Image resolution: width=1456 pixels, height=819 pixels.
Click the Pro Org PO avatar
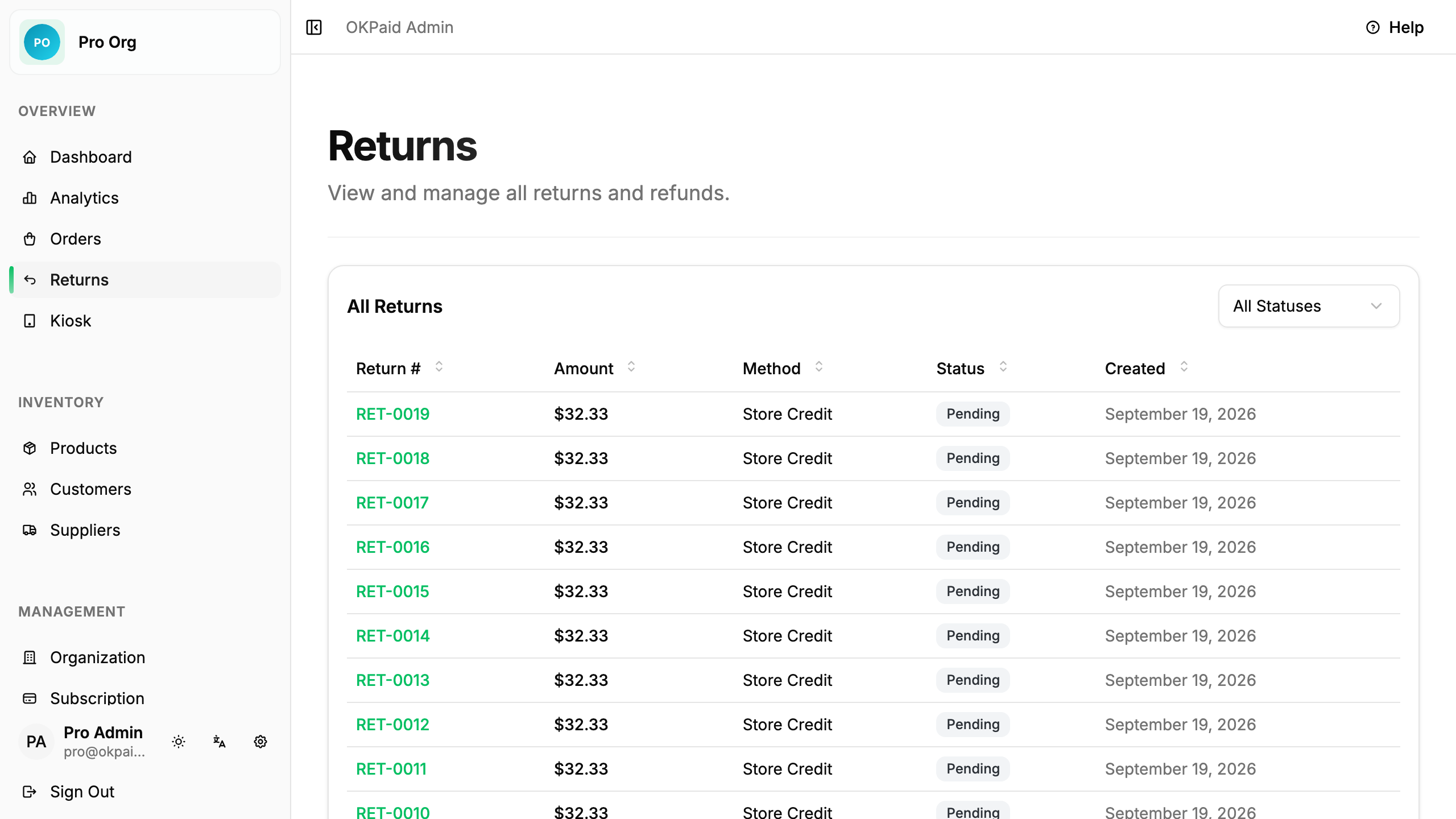tap(42, 42)
